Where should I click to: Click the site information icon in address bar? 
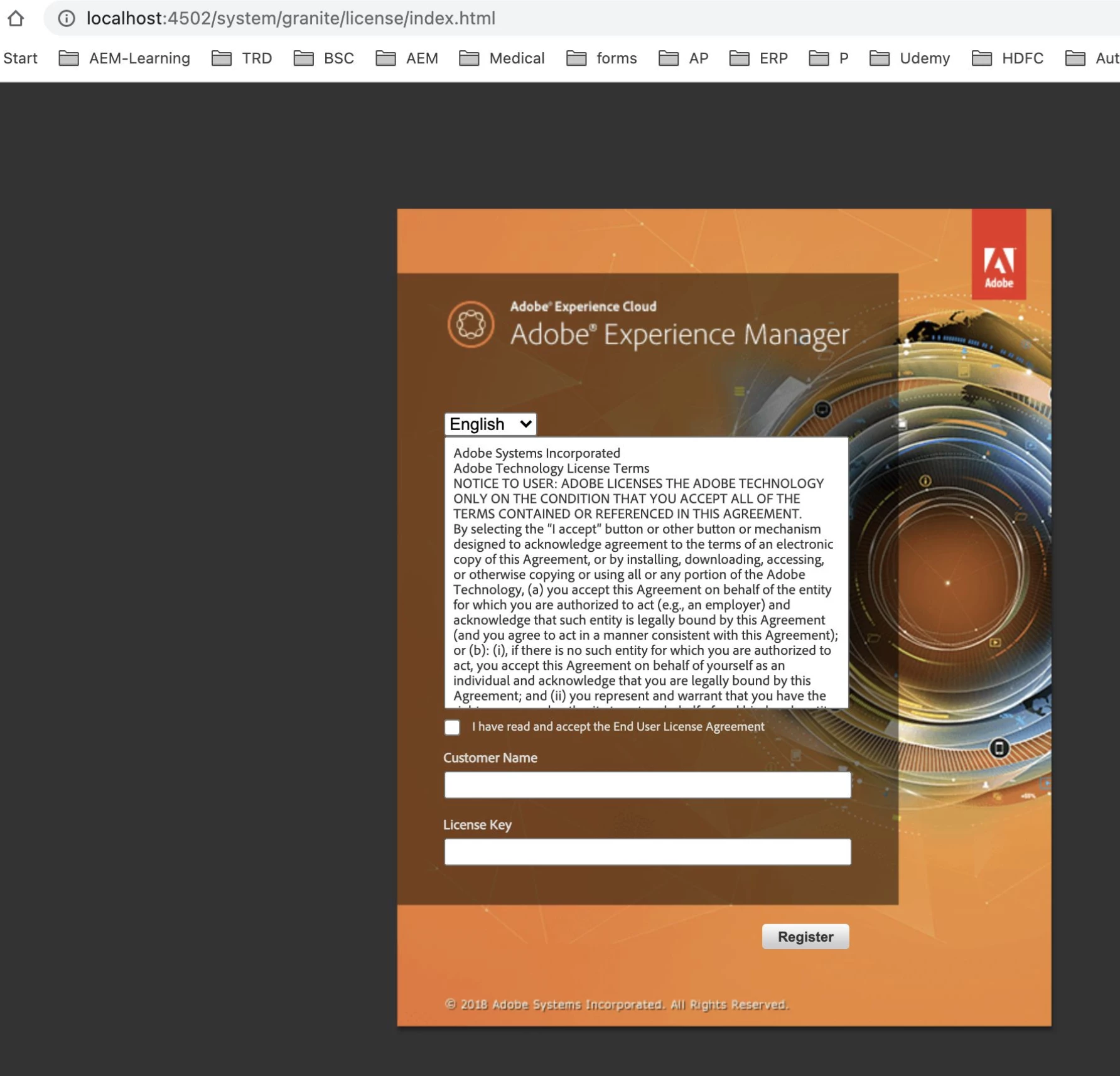tap(67, 18)
